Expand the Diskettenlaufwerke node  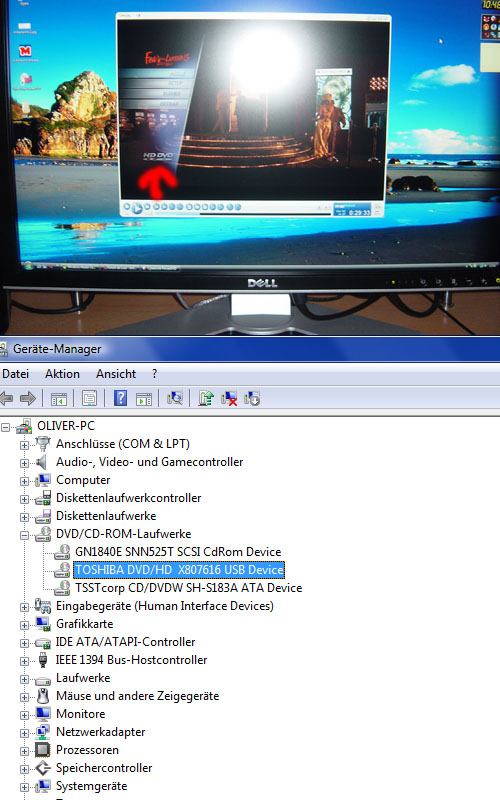[x=24, y=517]
